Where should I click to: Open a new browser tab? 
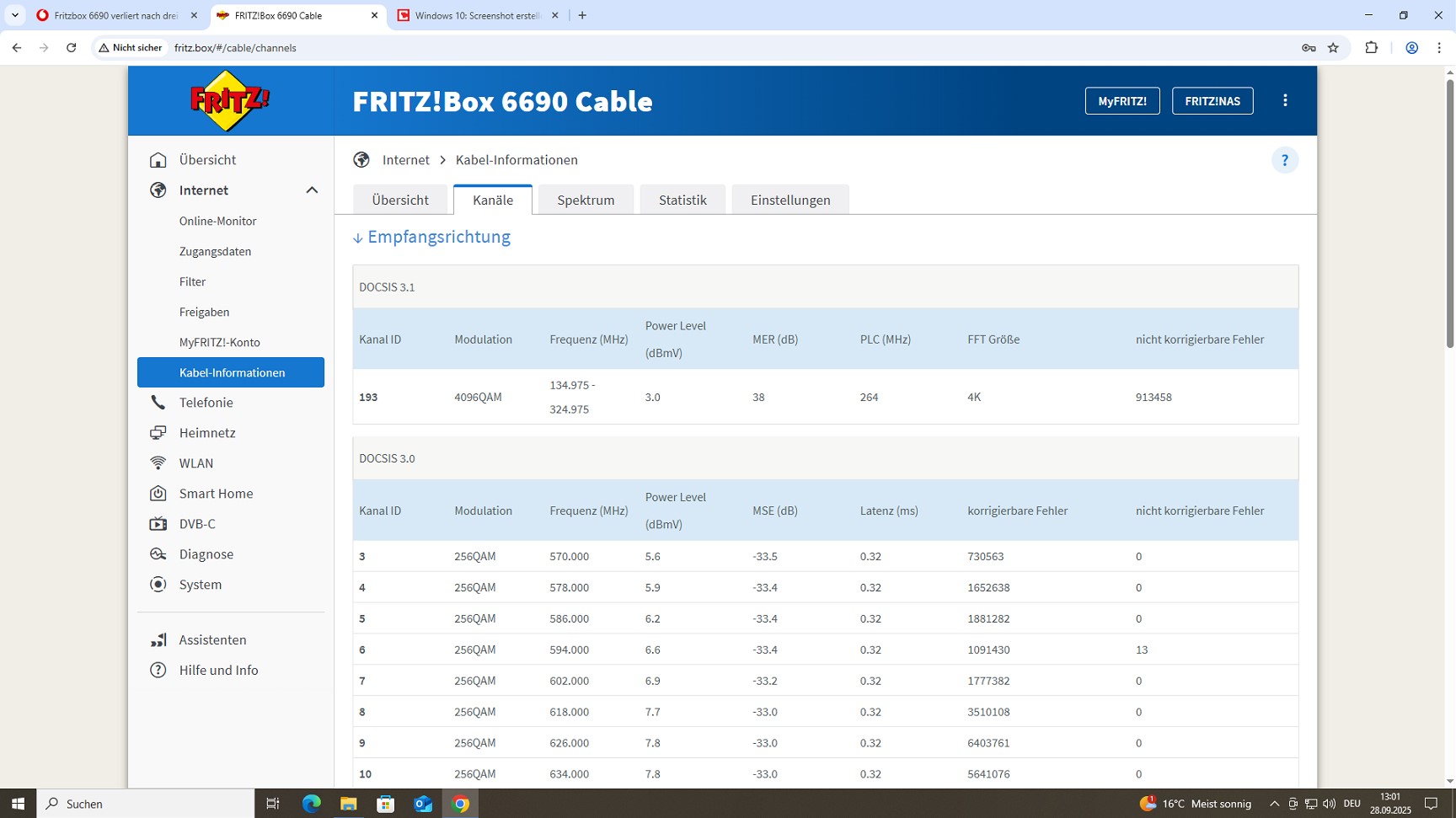[582, 15]
